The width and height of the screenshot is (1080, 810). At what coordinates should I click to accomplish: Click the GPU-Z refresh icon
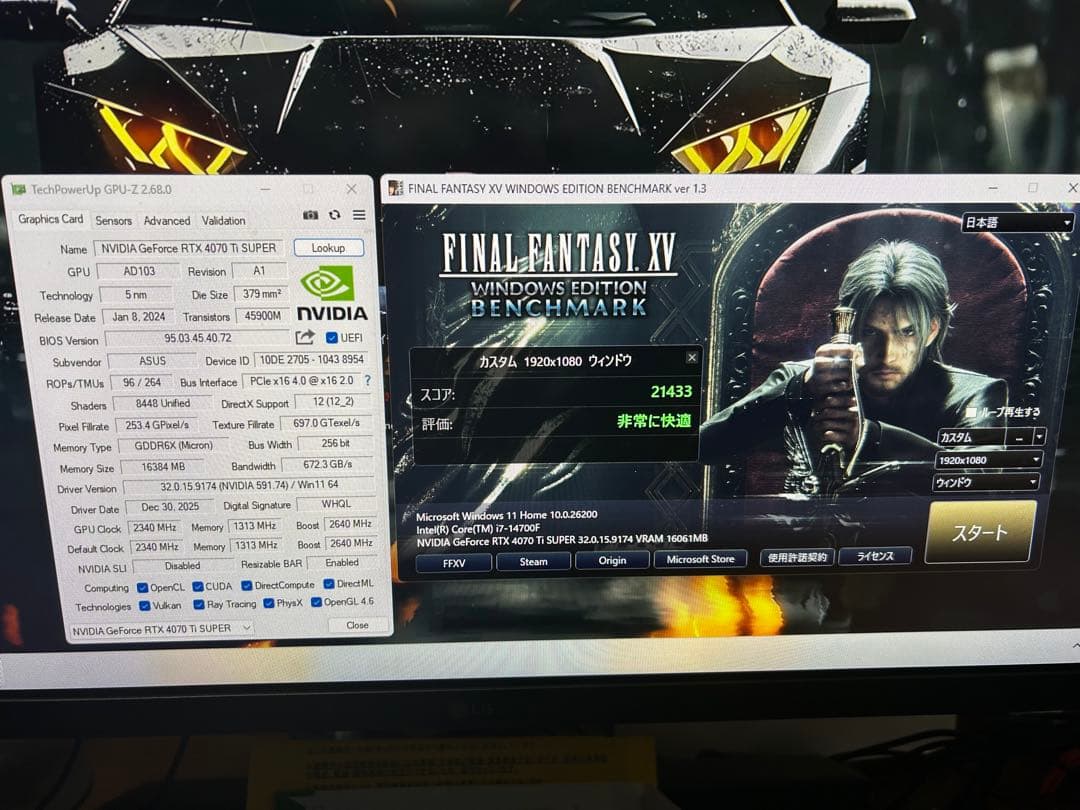click(333, 214)
